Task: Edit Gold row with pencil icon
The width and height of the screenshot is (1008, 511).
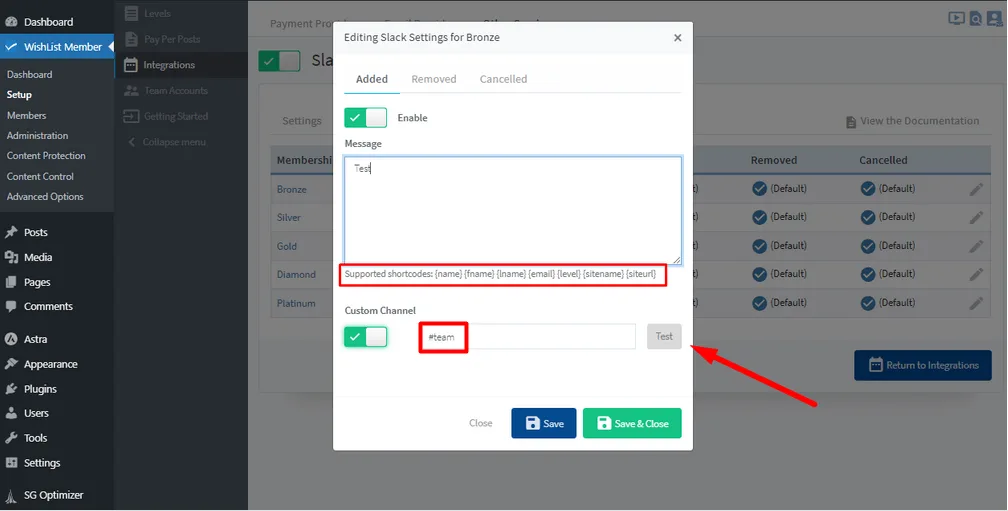Action: click(976, 246)
